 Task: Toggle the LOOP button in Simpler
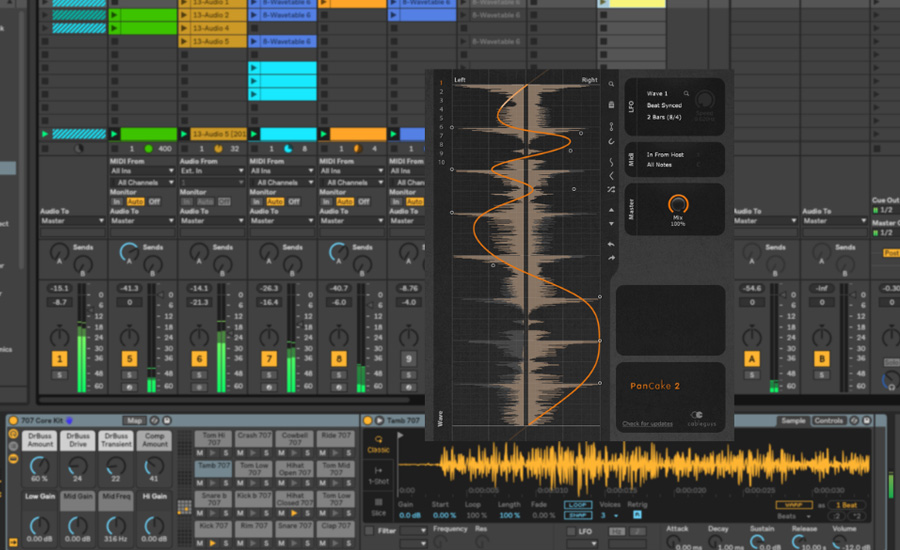click(577, 505)
